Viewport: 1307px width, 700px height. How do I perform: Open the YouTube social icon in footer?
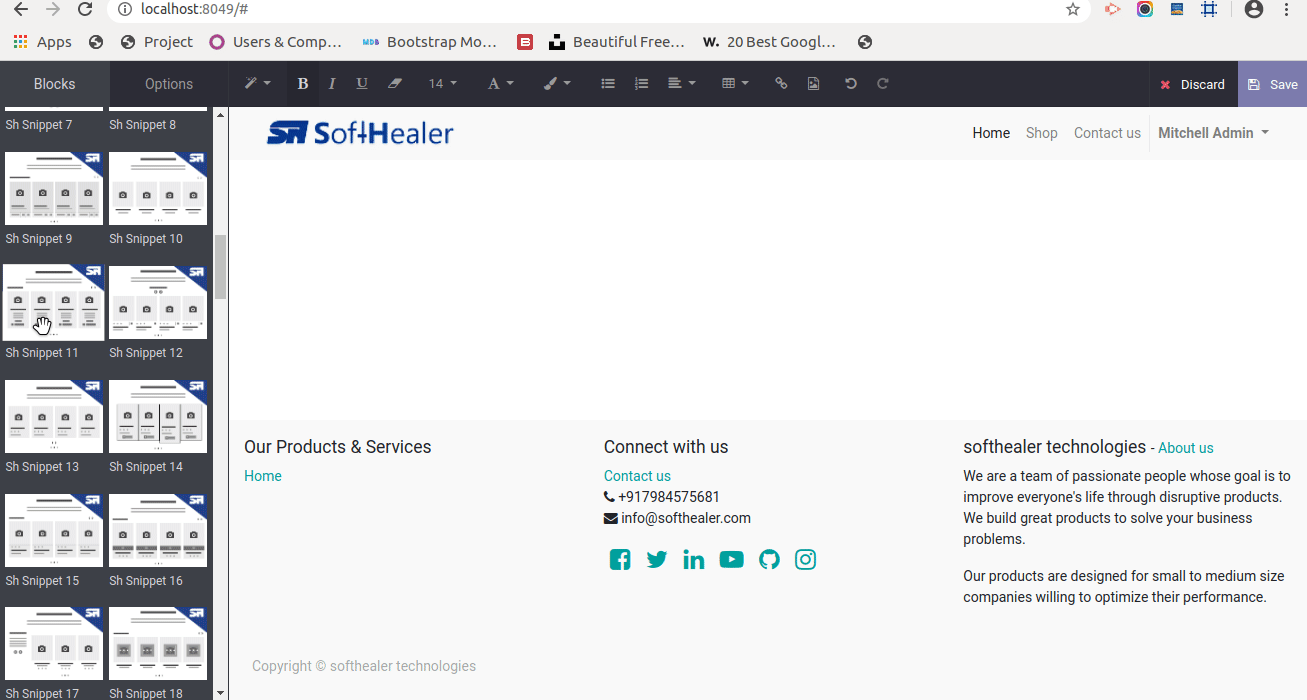732,560
